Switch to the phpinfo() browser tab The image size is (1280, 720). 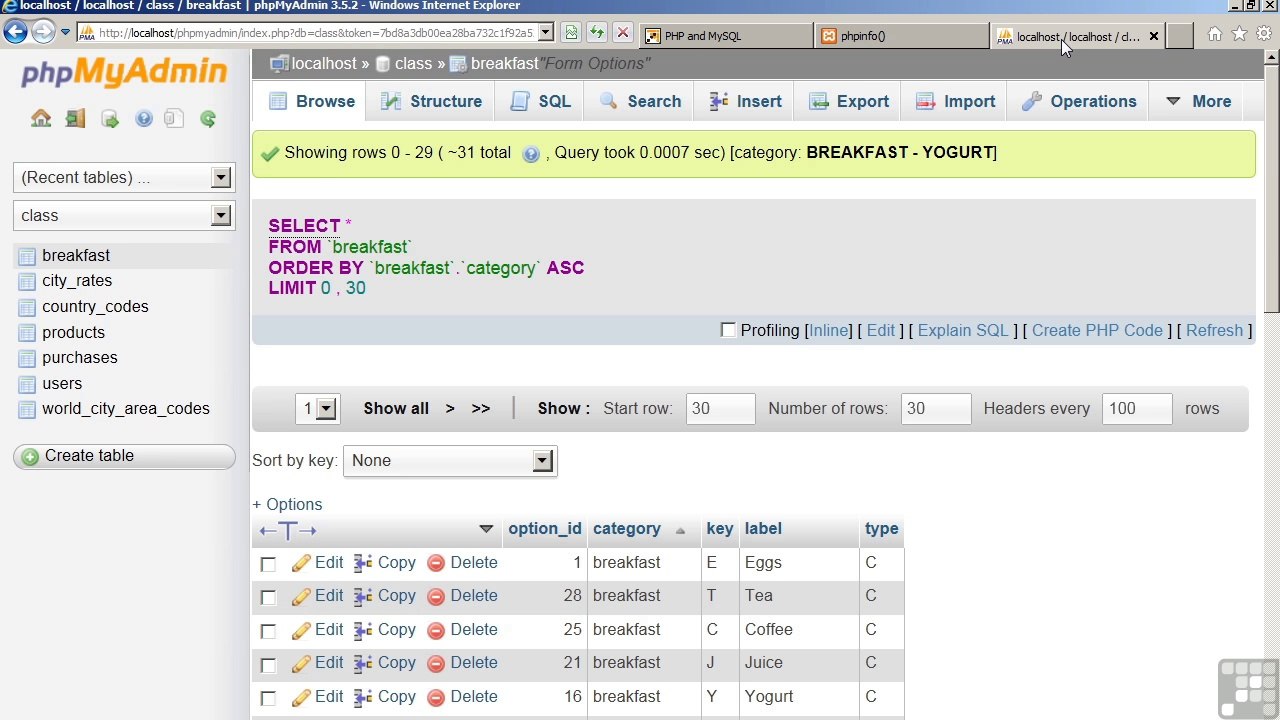tap(902, 36)
